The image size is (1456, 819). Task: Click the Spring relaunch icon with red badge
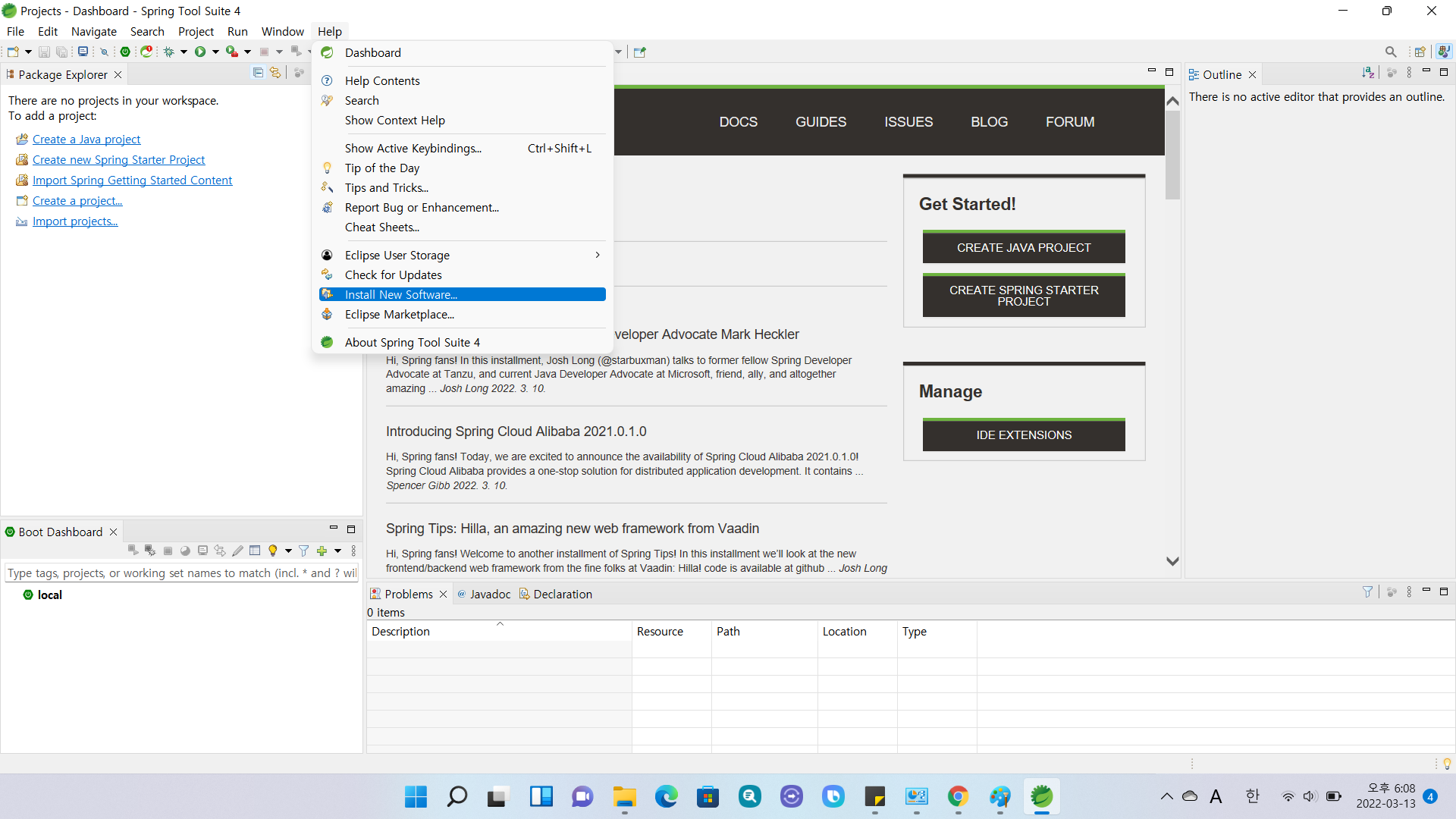[x=146, y=52]
